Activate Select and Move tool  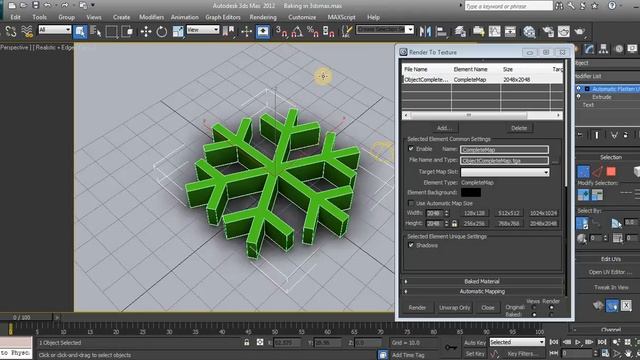pyautogui.click(x=146, y=31)
